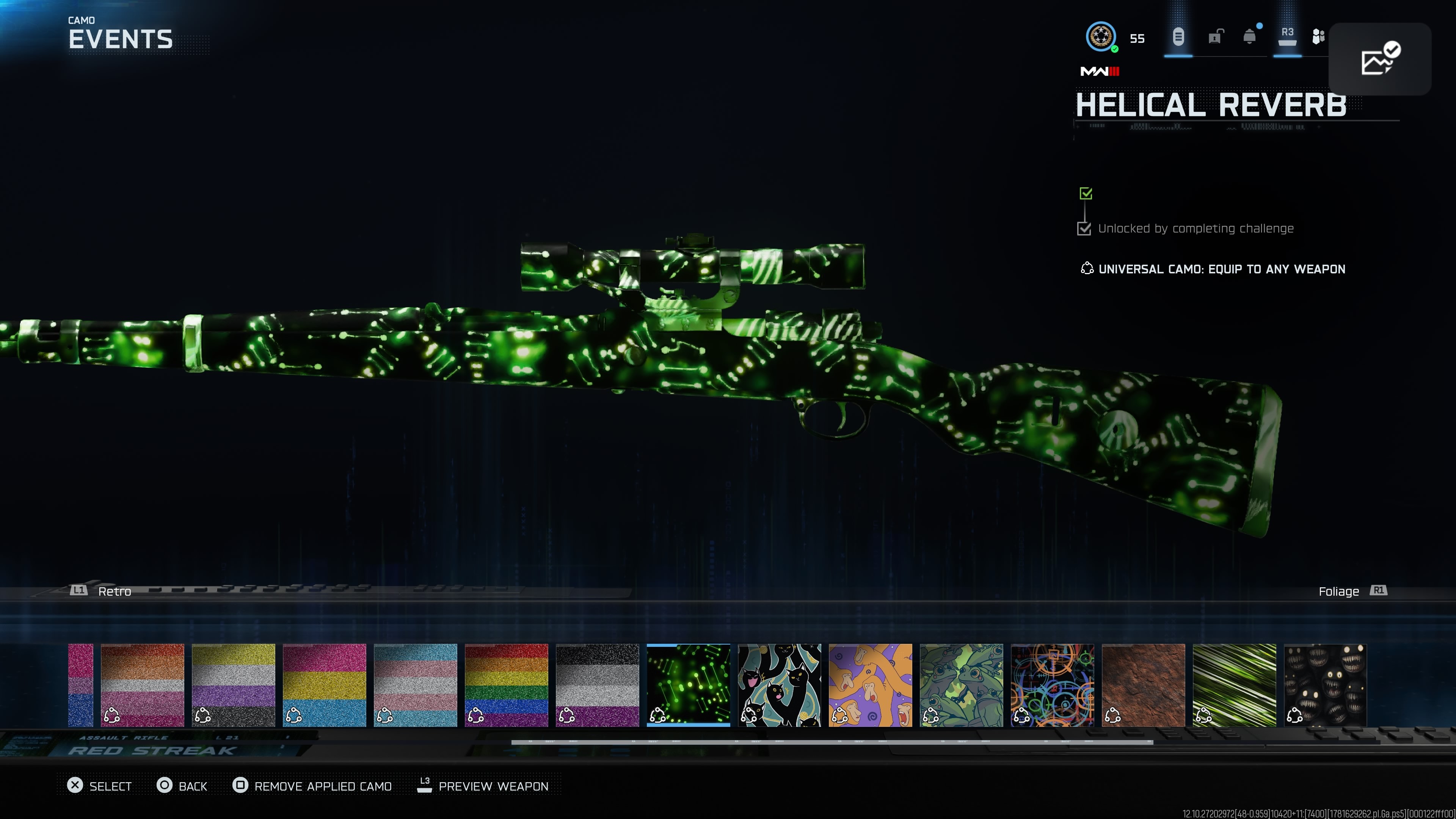Click the ASSAULT RIFLE label
1456x819 pixels.
(124, 737)
